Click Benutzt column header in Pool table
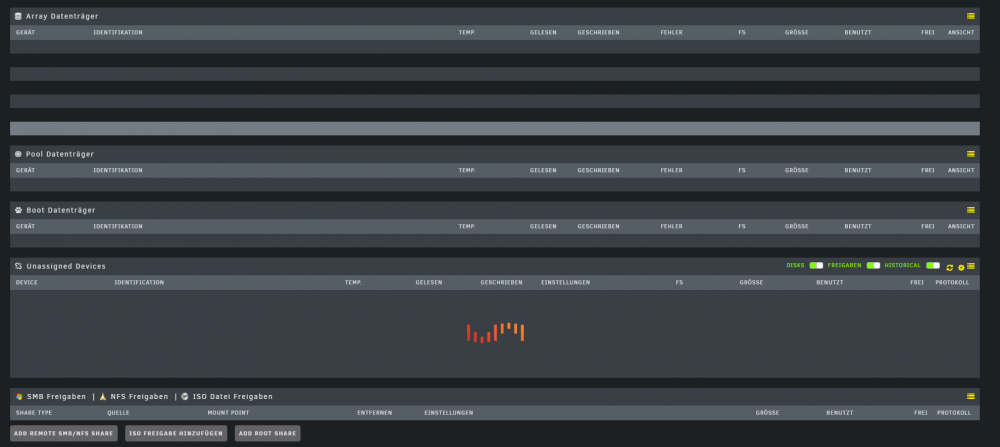This screenshot has height=447, width=1000. [x=858, y=170]
